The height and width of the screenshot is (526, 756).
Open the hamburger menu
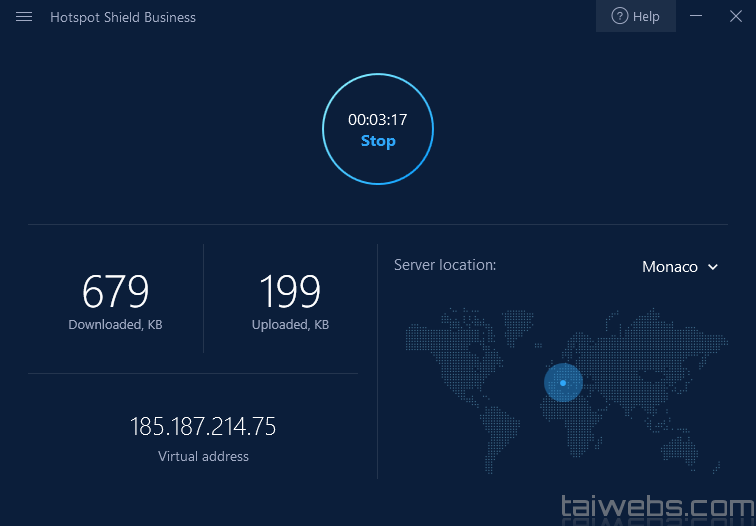pyautogui.click(x=24, y=17)
